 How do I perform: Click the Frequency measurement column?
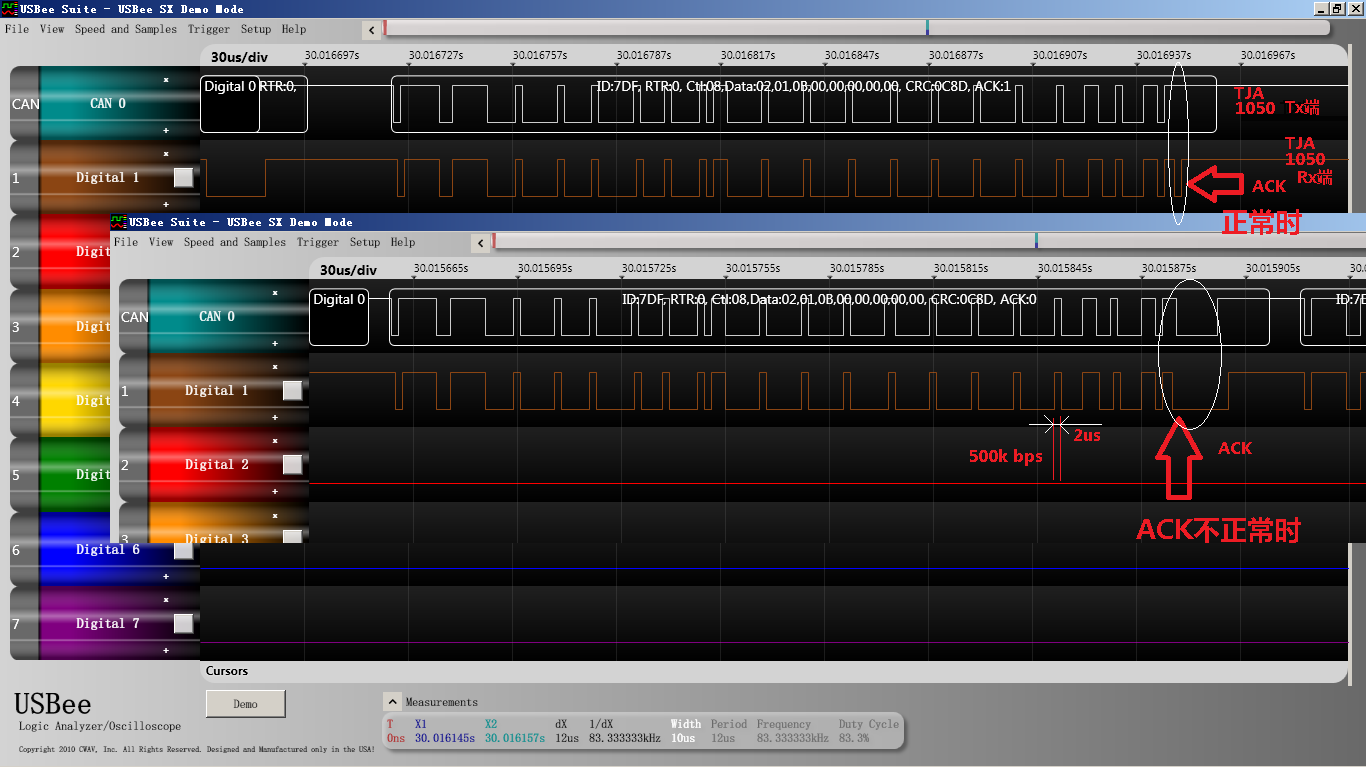click(x=793, y=731)
